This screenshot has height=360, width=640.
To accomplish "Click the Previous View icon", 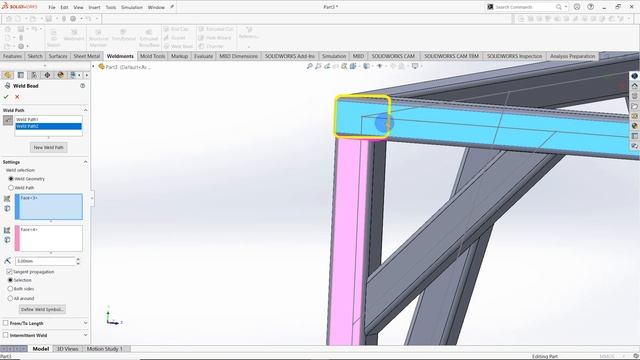I will 327,66.
